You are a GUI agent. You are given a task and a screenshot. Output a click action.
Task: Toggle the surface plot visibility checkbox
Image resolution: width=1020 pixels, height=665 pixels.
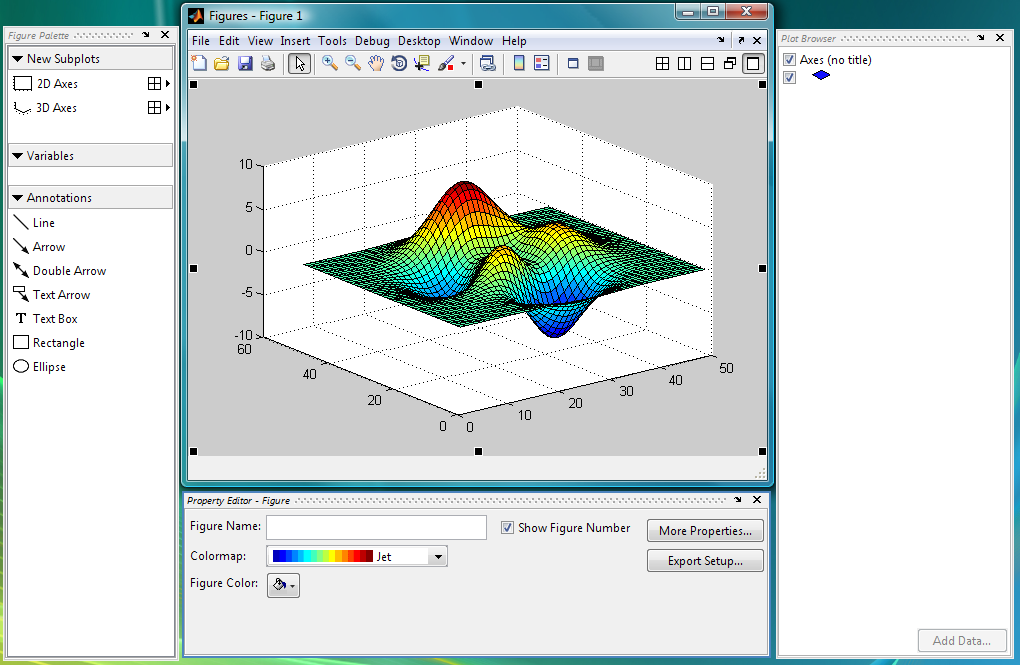tap(790, 77)
